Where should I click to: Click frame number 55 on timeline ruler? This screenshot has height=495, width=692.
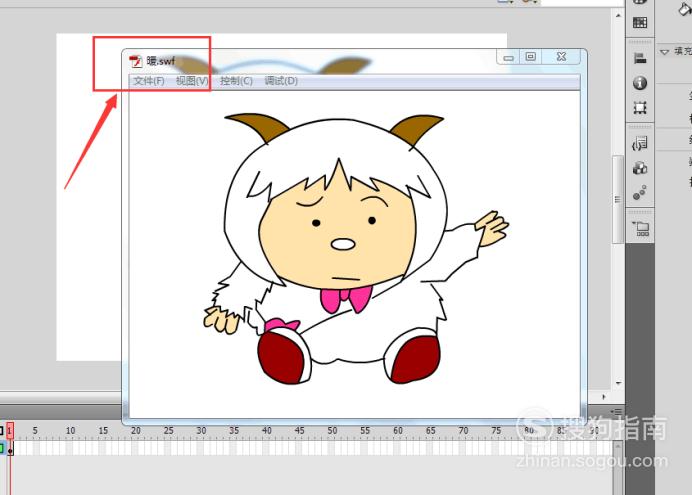point(365,431)
